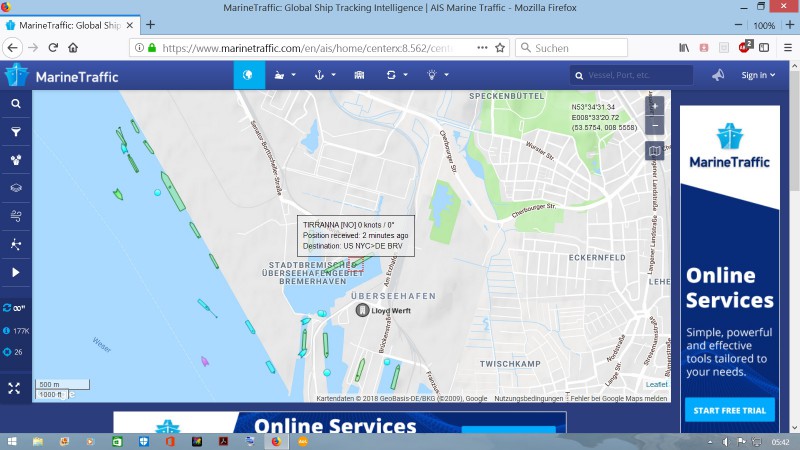Open the MarineTraffic sidebar search tool
Screen dimensions: 800x450
point(16,104)
